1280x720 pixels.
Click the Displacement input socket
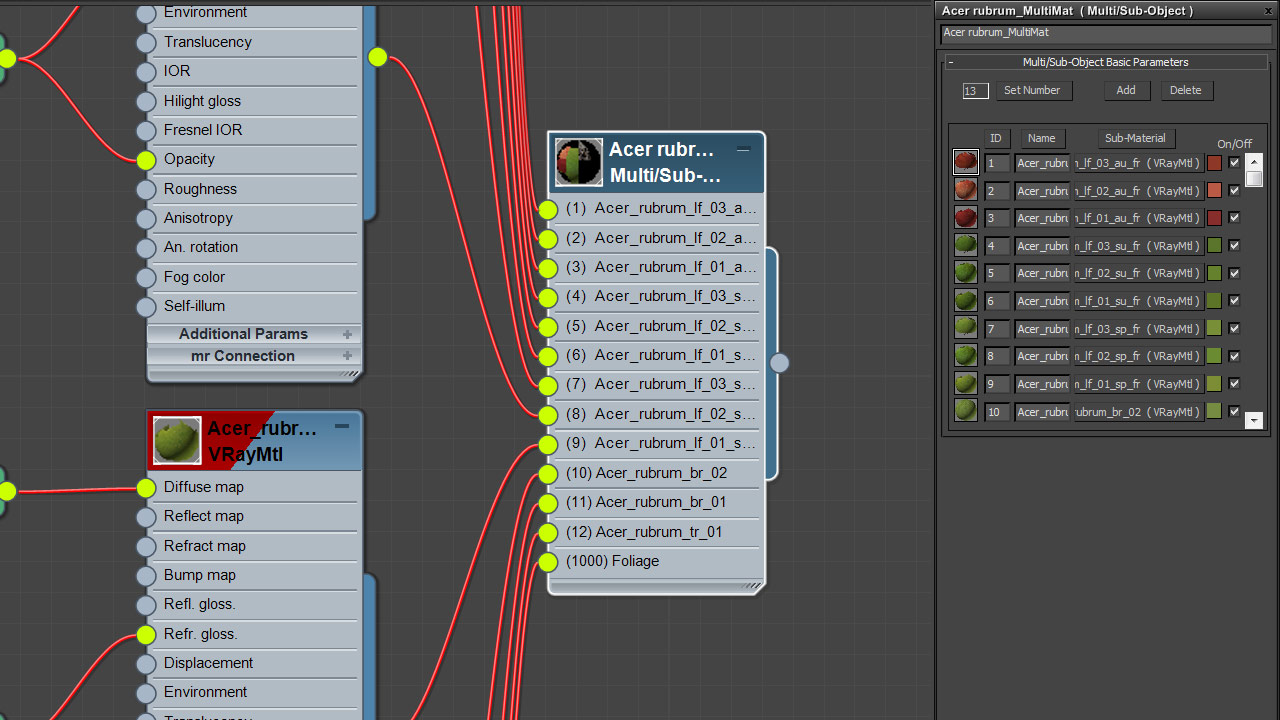coord(146,663)
